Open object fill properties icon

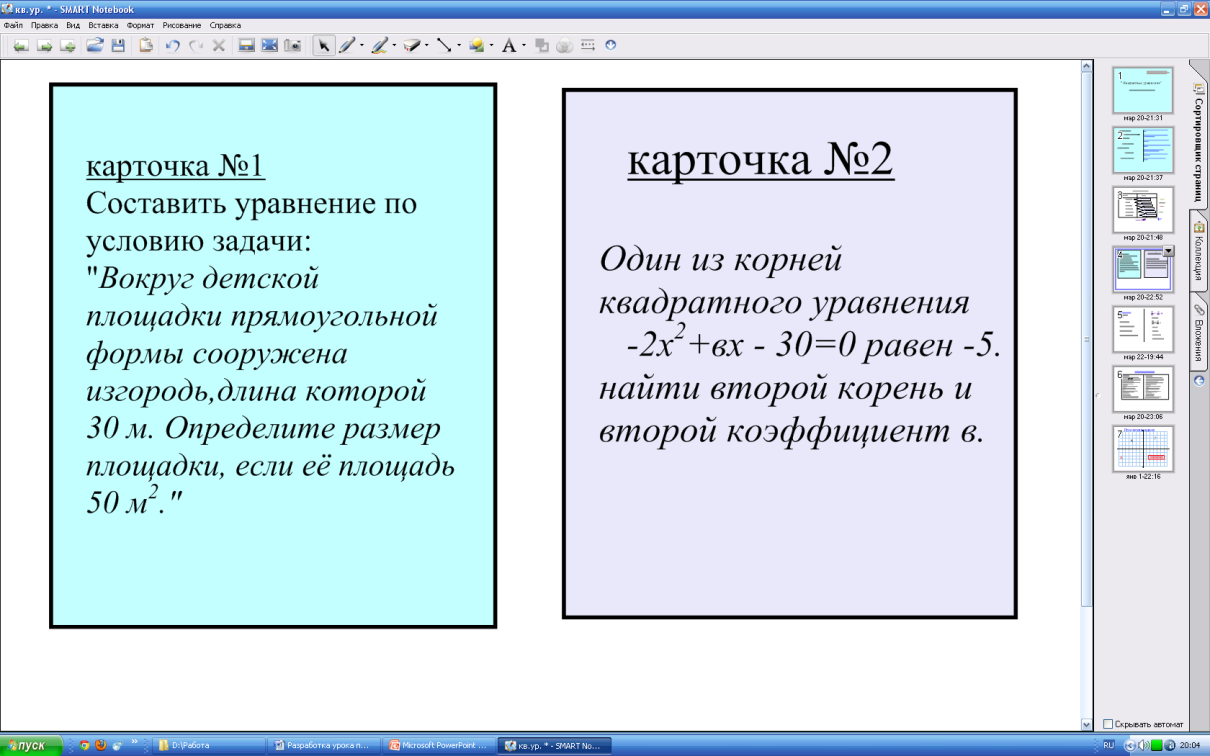541,45
